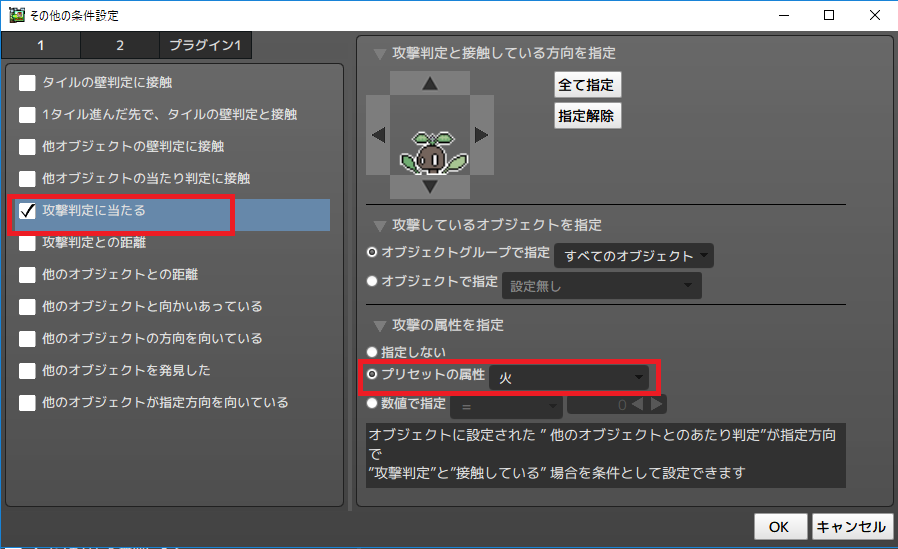The image size is (898, 549).
Task: Click キャンセル button
Action: coord(852,526)
